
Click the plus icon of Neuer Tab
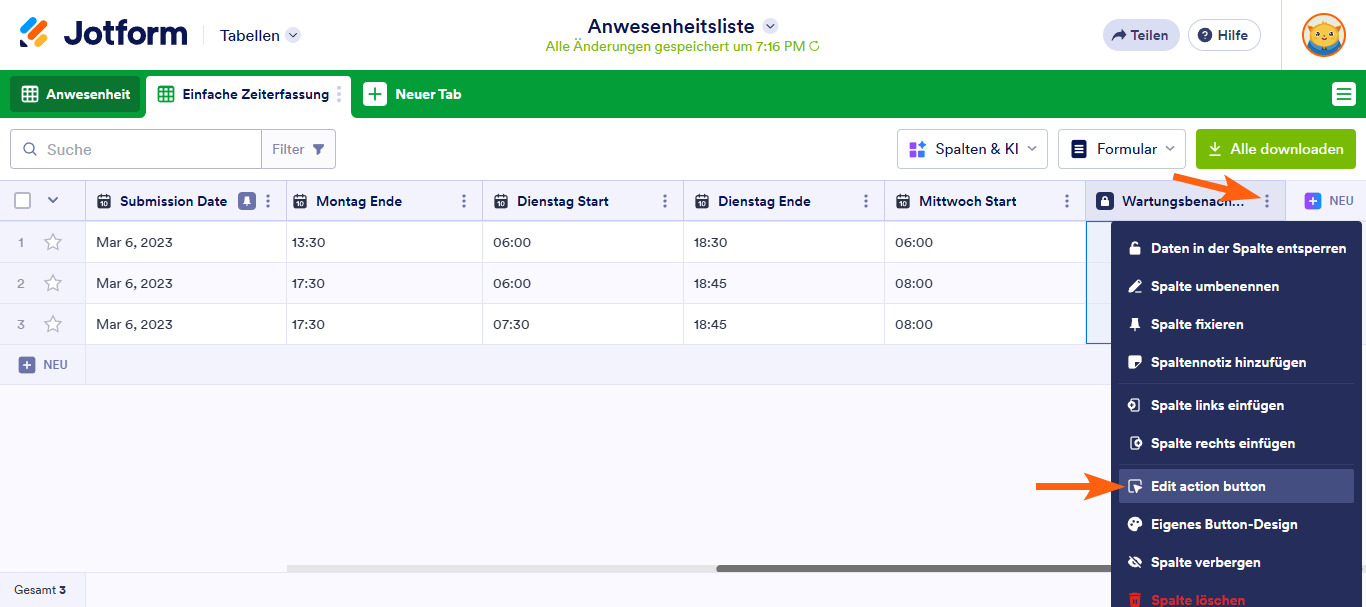click(375, 94)
